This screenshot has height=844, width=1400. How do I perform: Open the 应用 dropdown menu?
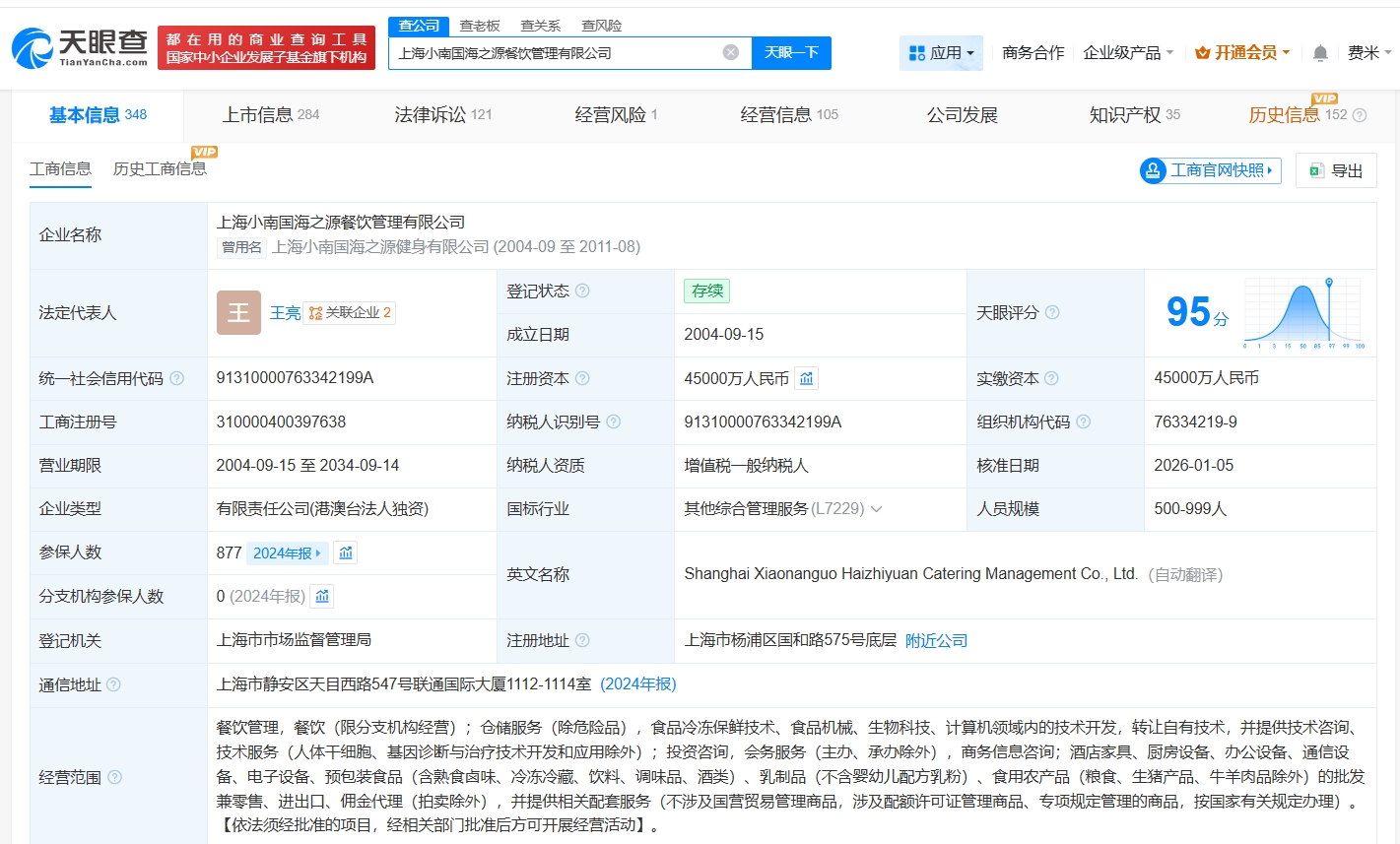[x=941, y=53]
